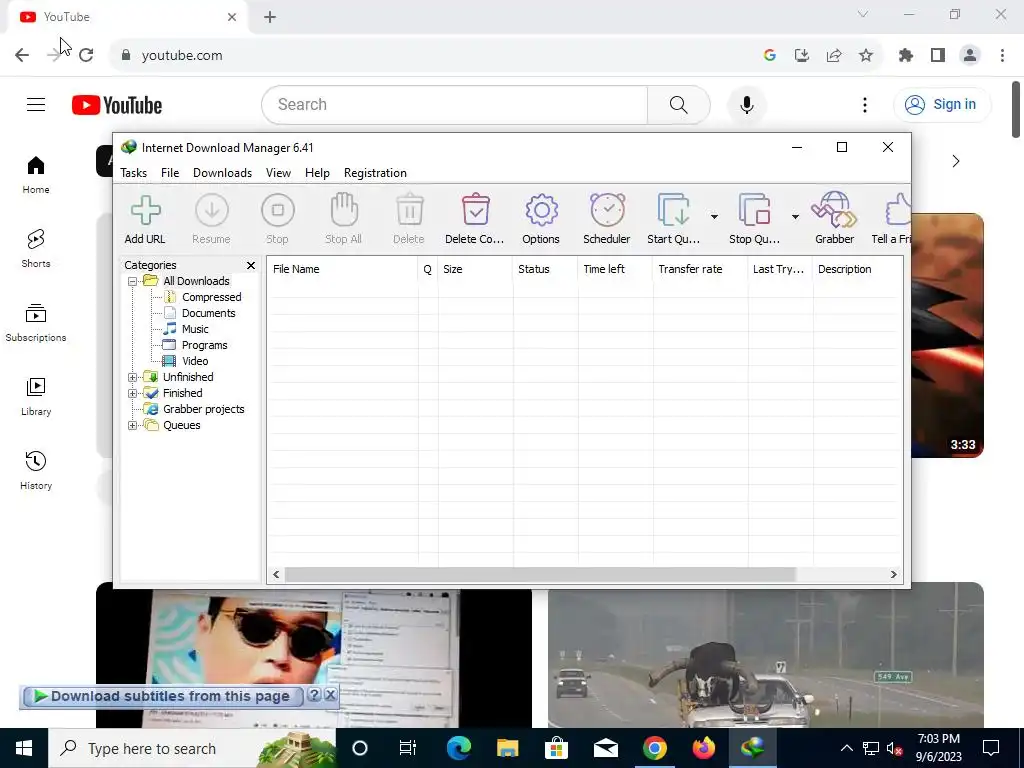1024x768 pixels.
Task: Click YouTube voice search microphone
Action: click(x=746, y=104)
